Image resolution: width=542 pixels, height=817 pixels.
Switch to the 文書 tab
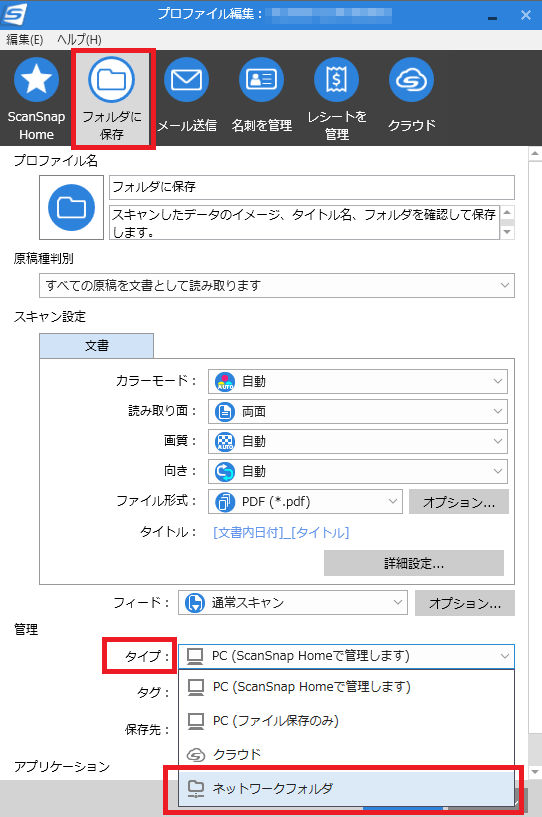(x=96, y=346)
